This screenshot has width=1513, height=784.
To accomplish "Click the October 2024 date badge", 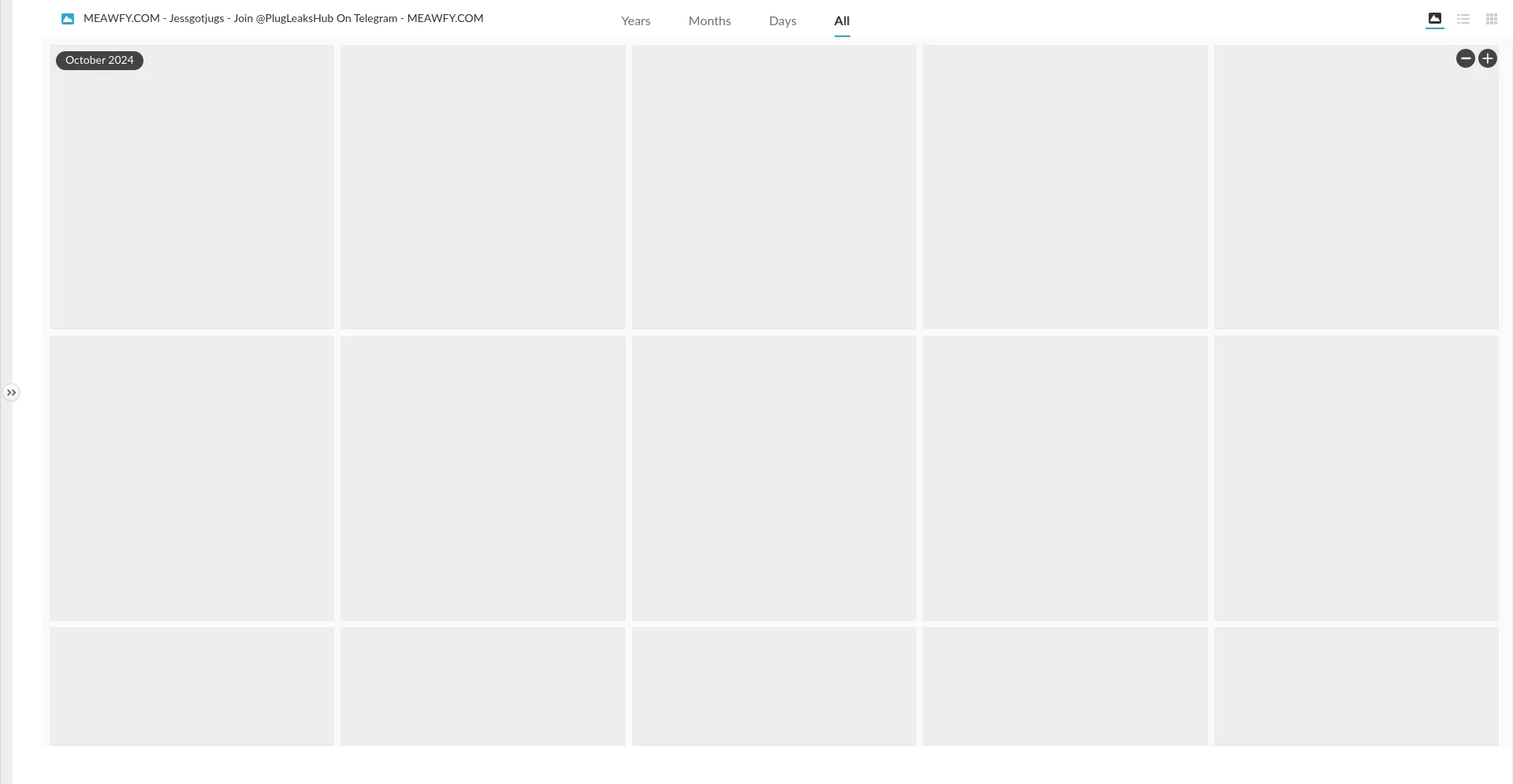I will 99,61.
